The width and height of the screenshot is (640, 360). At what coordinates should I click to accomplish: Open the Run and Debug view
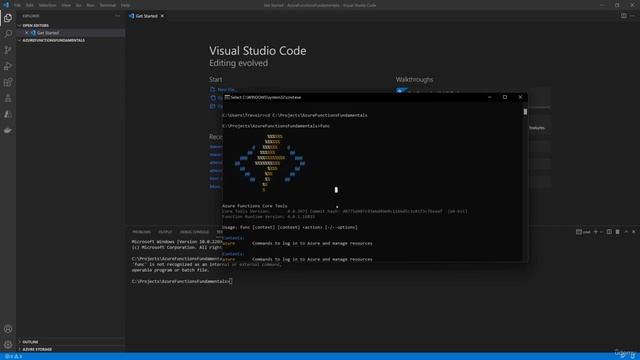tap(8, 66)
